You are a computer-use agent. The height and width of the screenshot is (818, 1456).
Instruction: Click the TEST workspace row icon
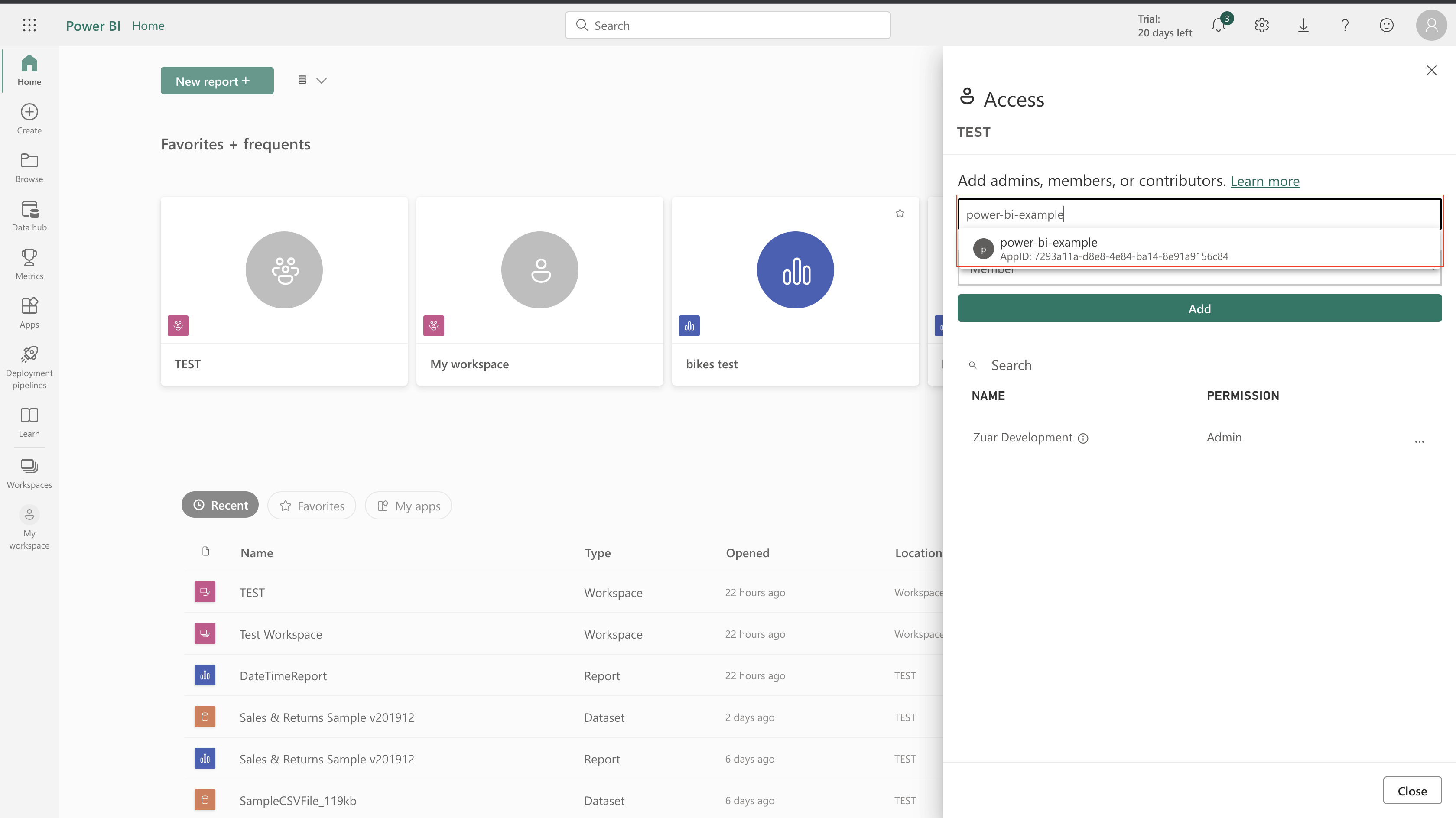pos(205,592)
